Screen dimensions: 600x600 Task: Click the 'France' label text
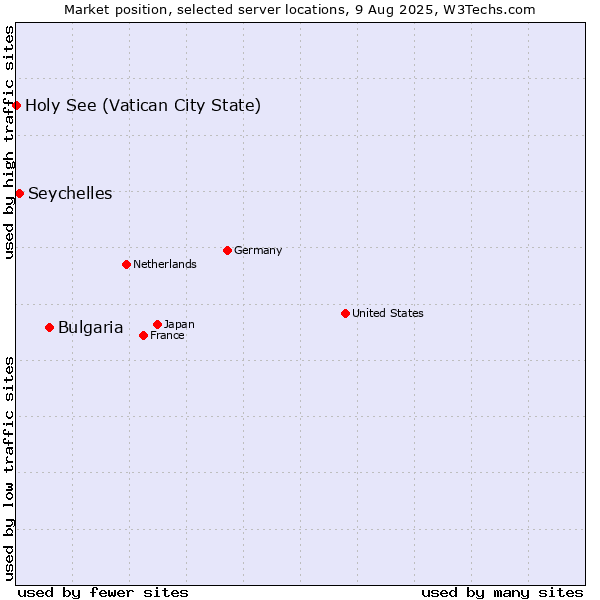pyautogui.click(x=167, y=336)
